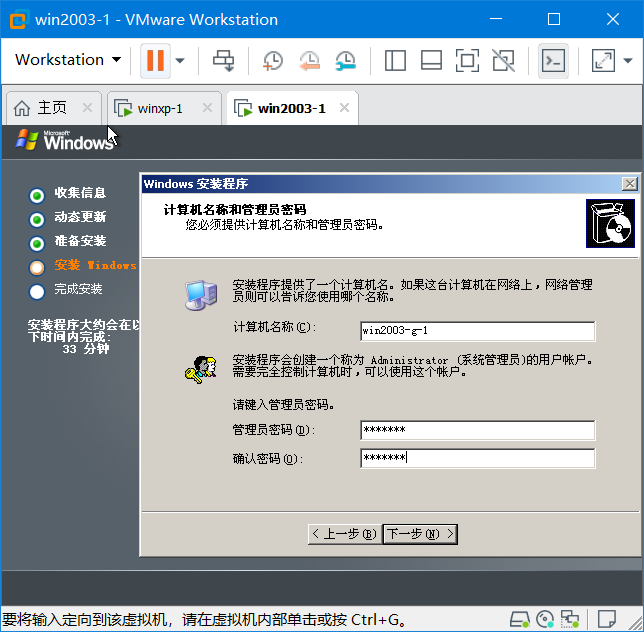
Task: Click the Microsoft Windows logo
Action: pyautogui.click(x=64, y=140)
